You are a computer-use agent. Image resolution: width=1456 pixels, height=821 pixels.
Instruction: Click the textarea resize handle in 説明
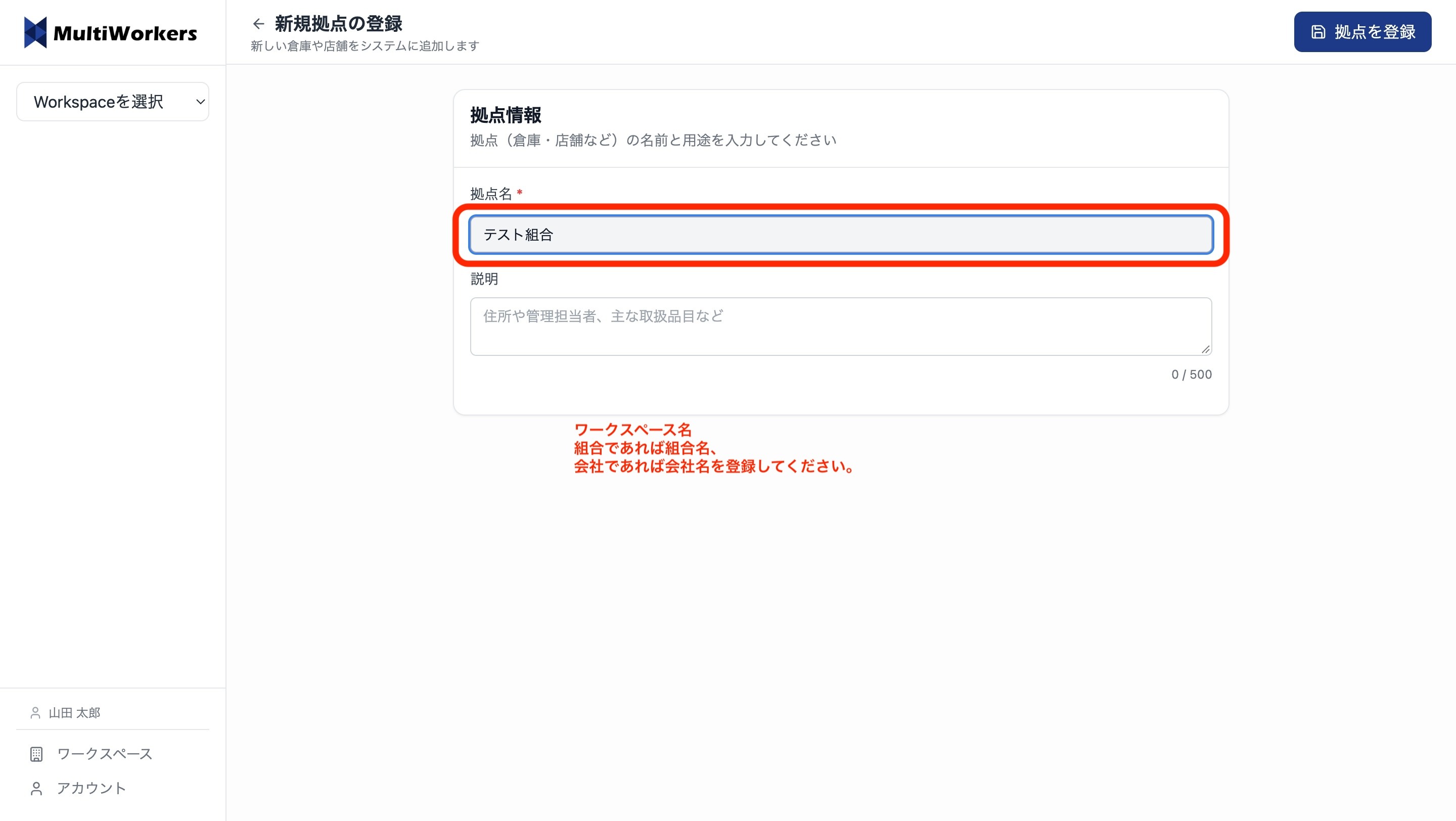[x=1205, y=349]
